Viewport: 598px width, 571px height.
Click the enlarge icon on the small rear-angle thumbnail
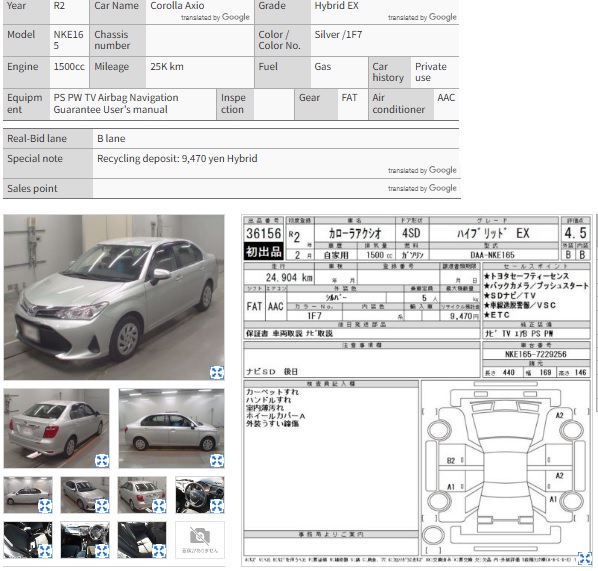click(159, 506)
